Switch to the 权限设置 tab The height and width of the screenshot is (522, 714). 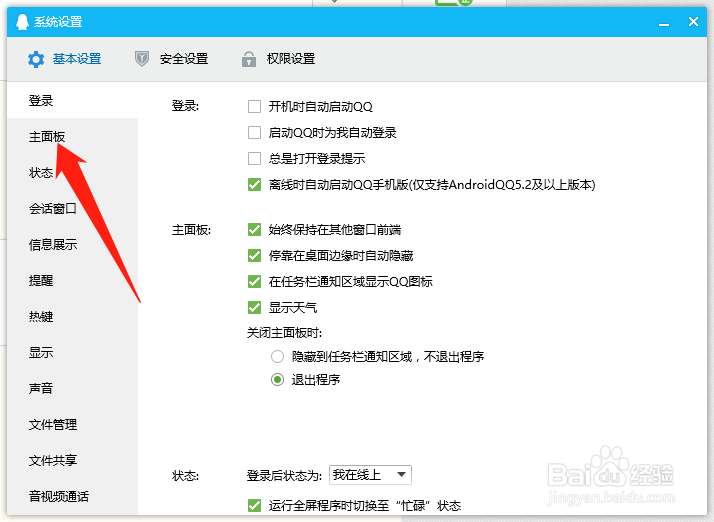[279, 59]
